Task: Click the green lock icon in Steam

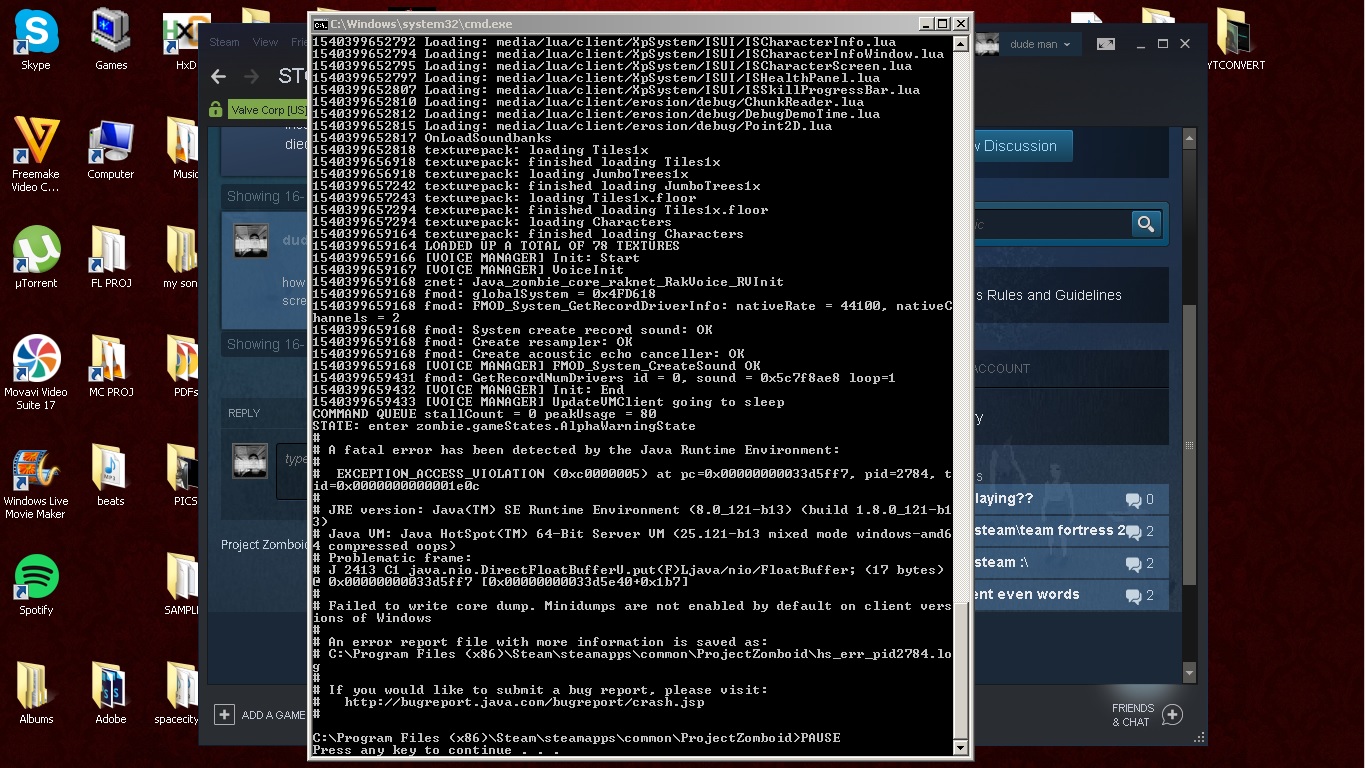Action: (x=215, y=109)
